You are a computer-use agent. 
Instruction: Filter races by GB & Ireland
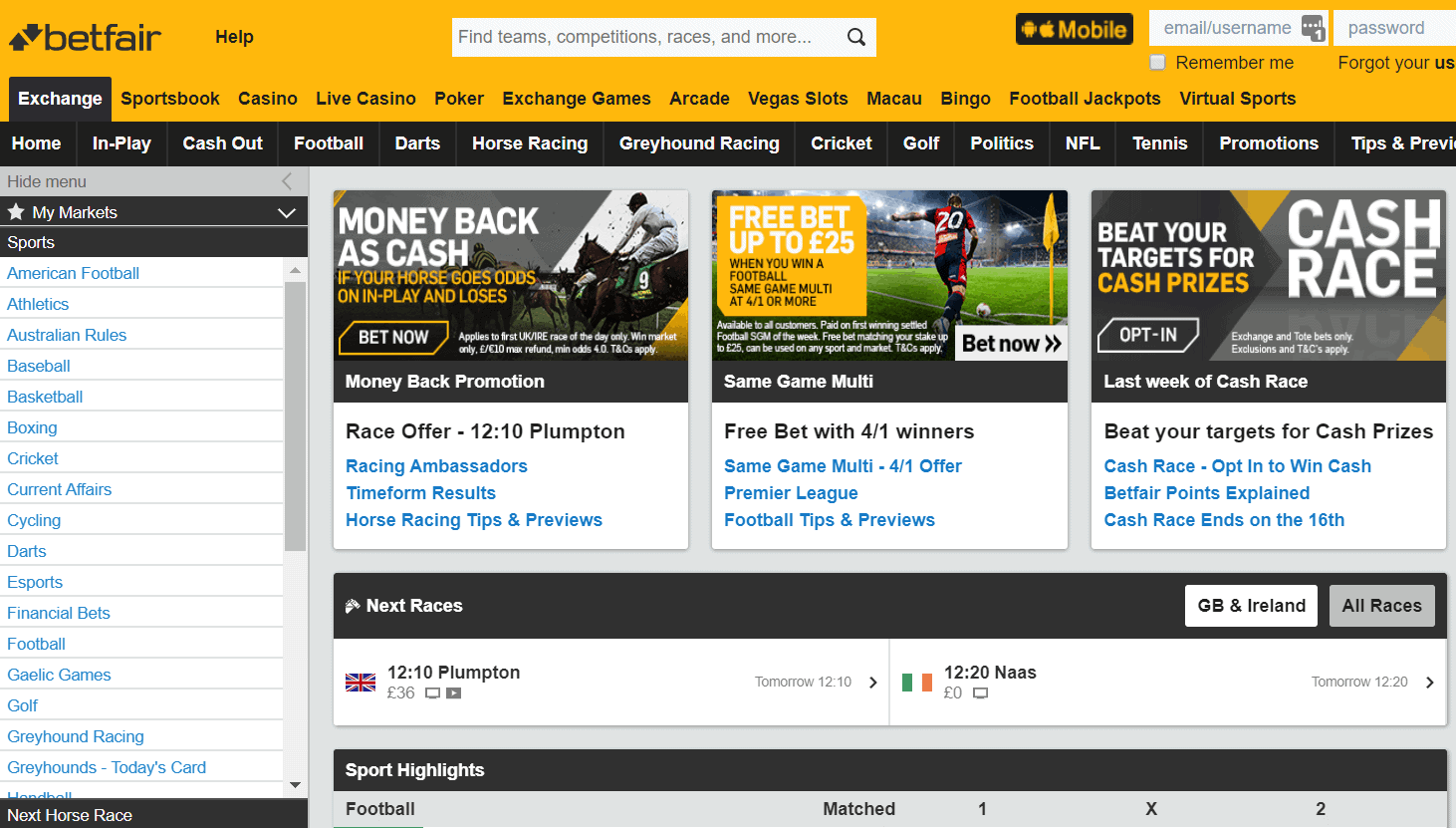point(1251,606)
